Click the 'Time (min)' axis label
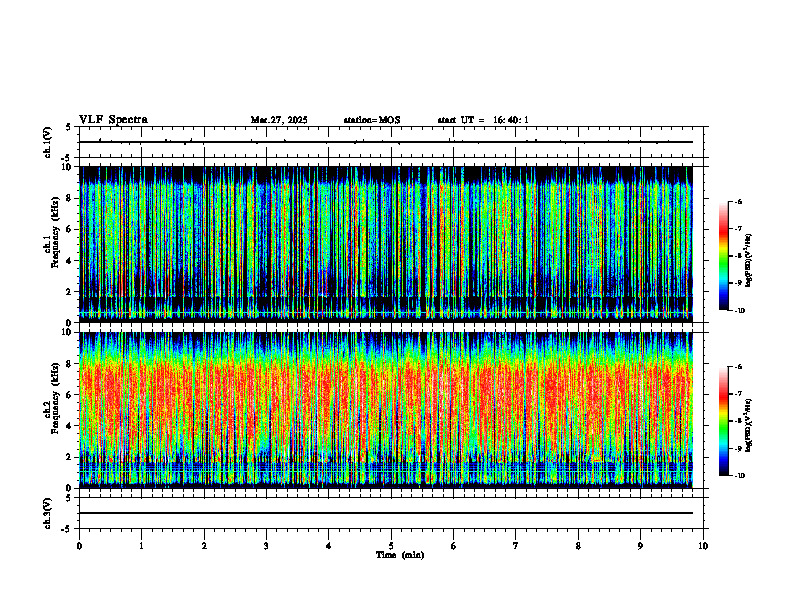Screen dimensions: 792x612 pos(400,555)
